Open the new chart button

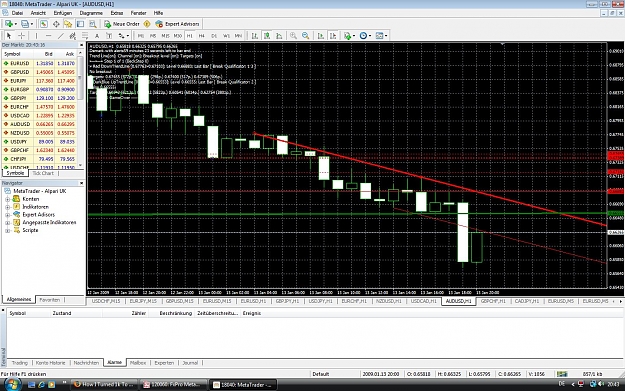[x=10, y=24]
